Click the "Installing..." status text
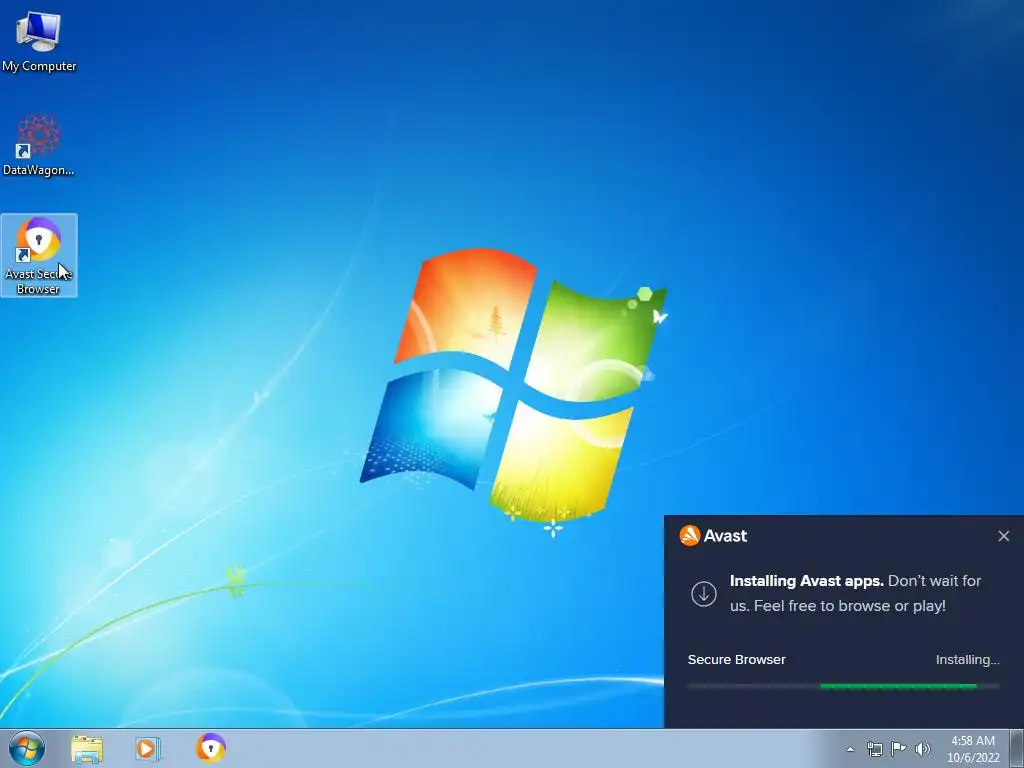Viewport: 1024px width, 768px height. click(967, 660)
